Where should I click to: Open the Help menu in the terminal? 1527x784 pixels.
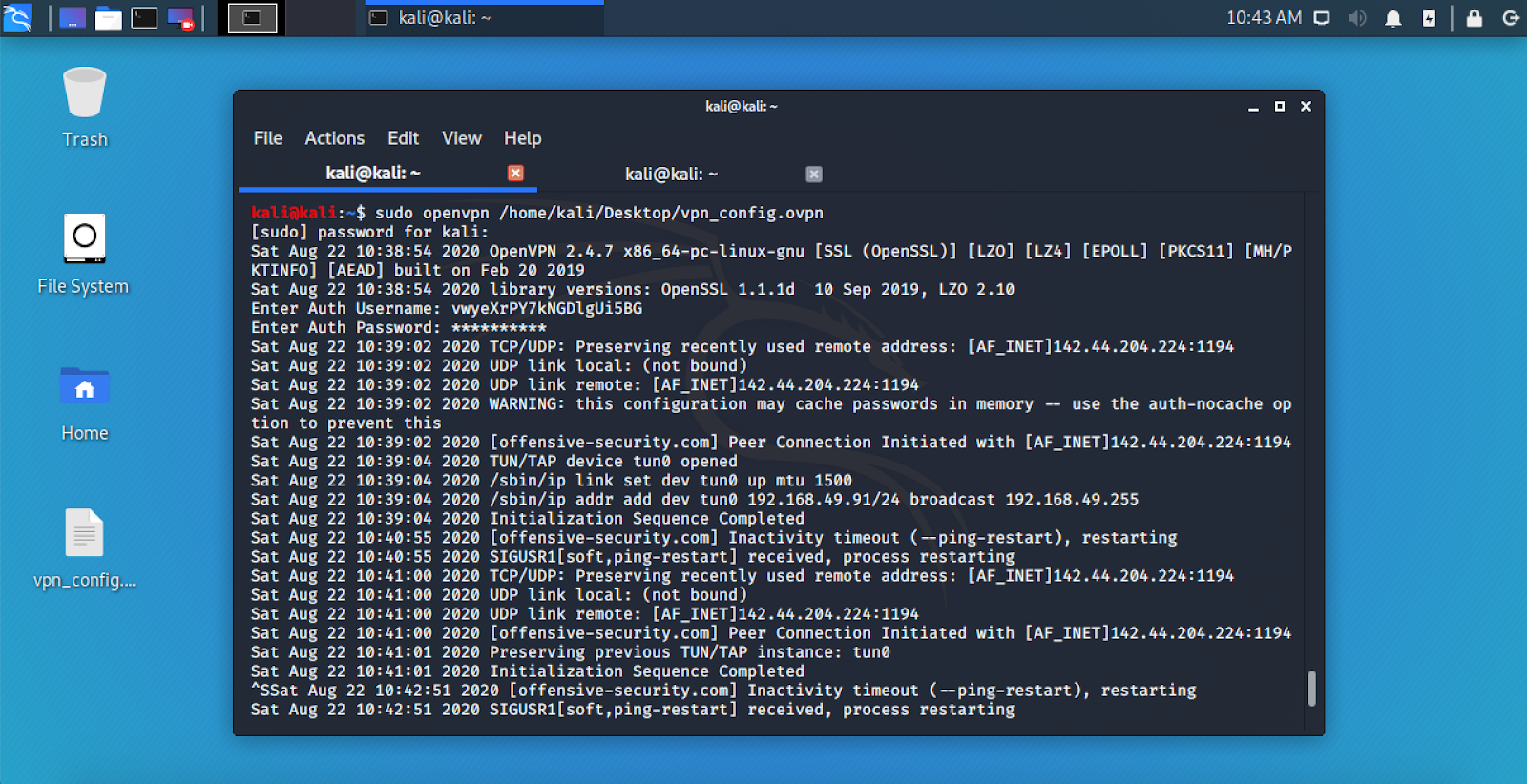[x=522, y=138]
